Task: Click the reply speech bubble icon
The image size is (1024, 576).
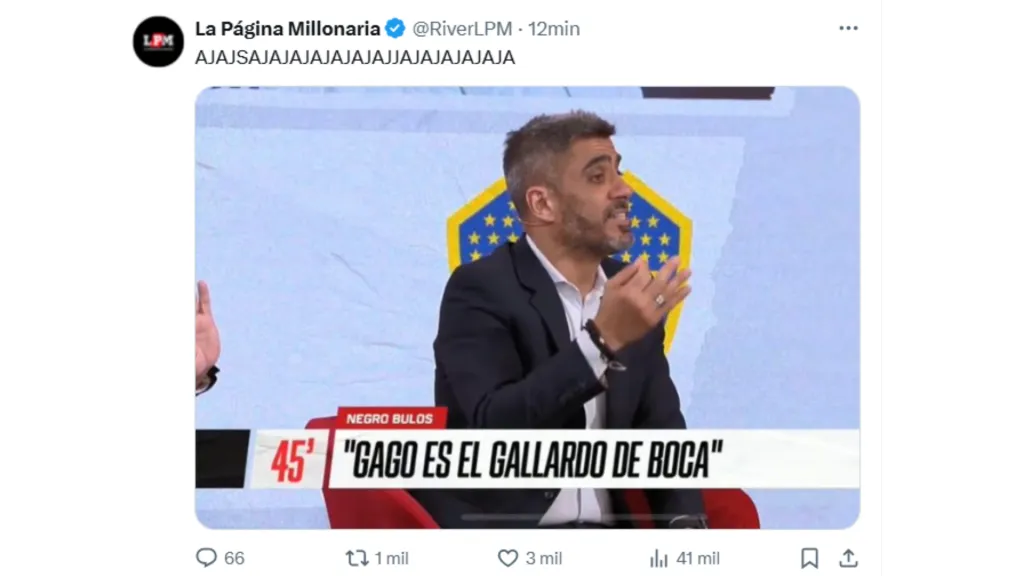Action: click(x=206, y=557)
